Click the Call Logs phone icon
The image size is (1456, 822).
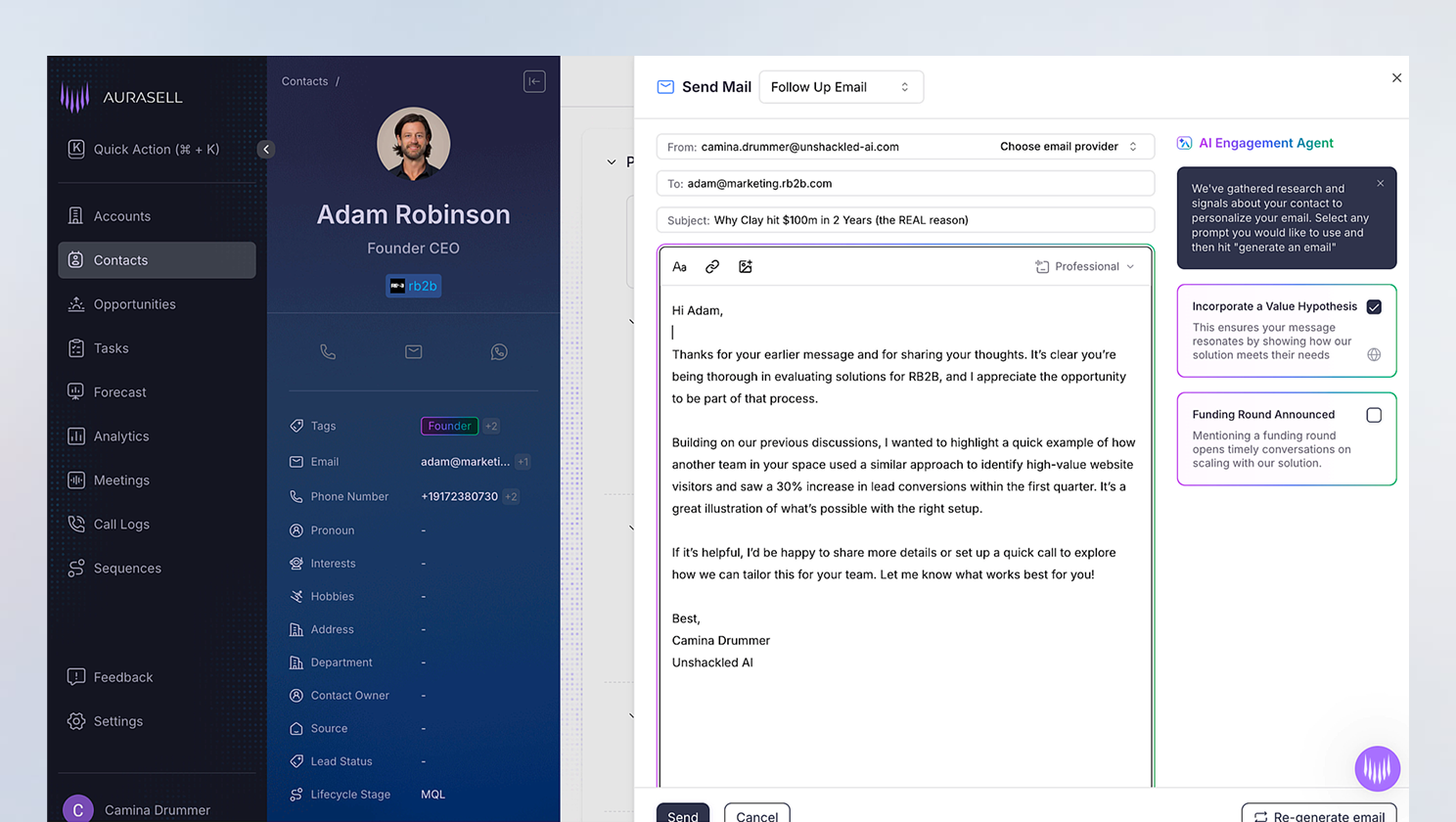click(76, 524)
